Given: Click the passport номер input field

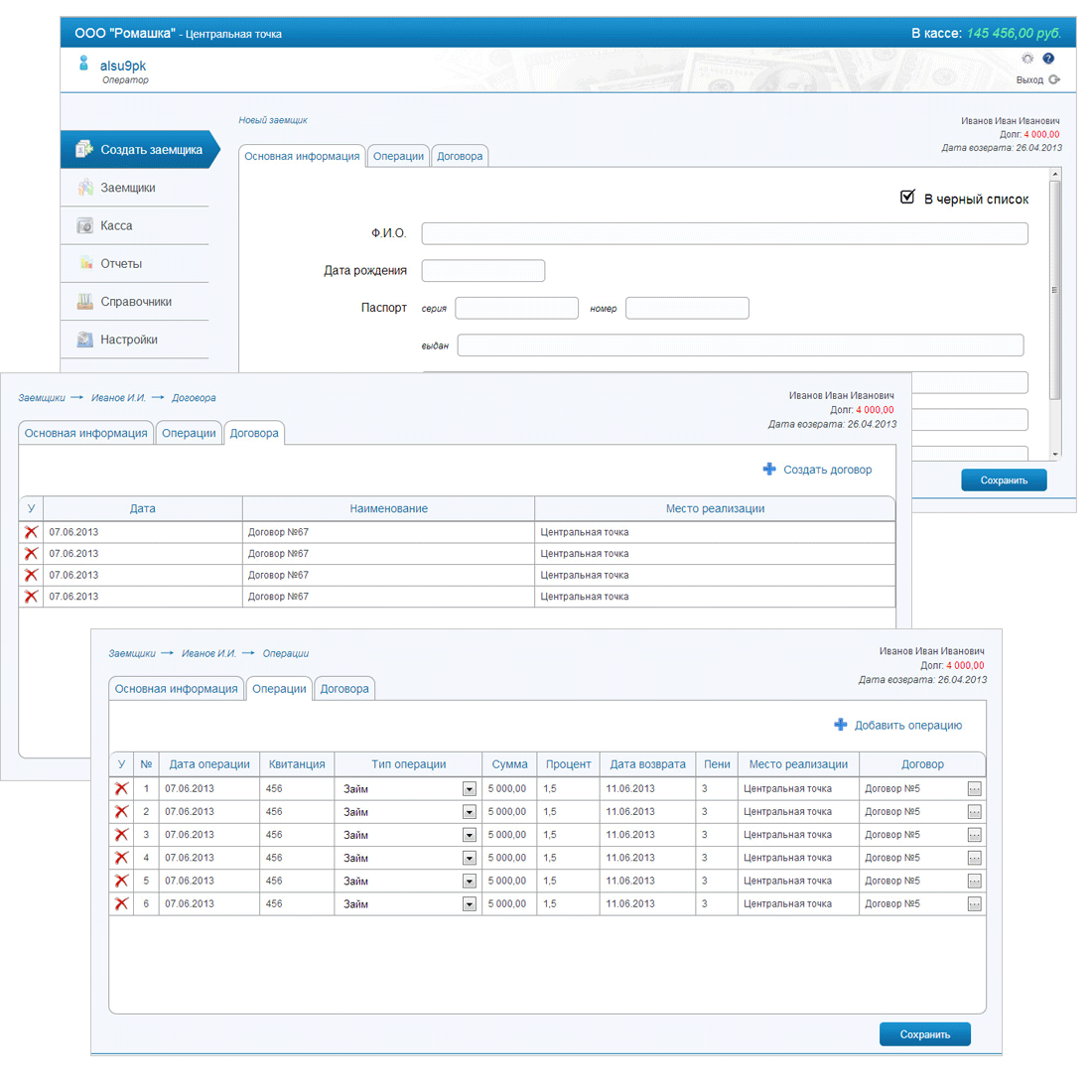Looking at the screenshot, I should tap(687, 308).
